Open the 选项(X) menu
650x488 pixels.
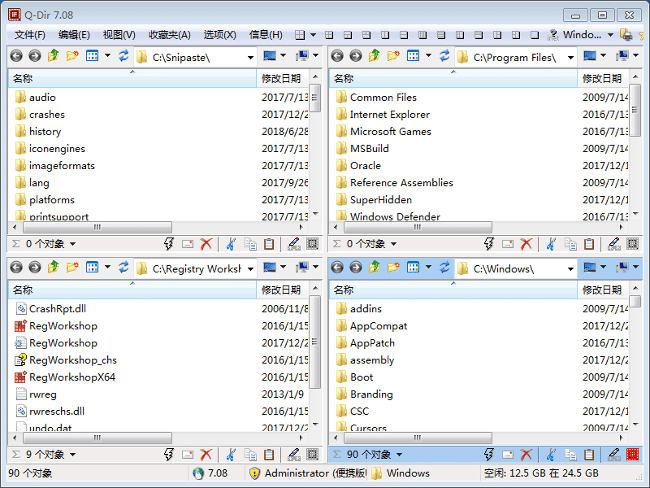[220, 35]
